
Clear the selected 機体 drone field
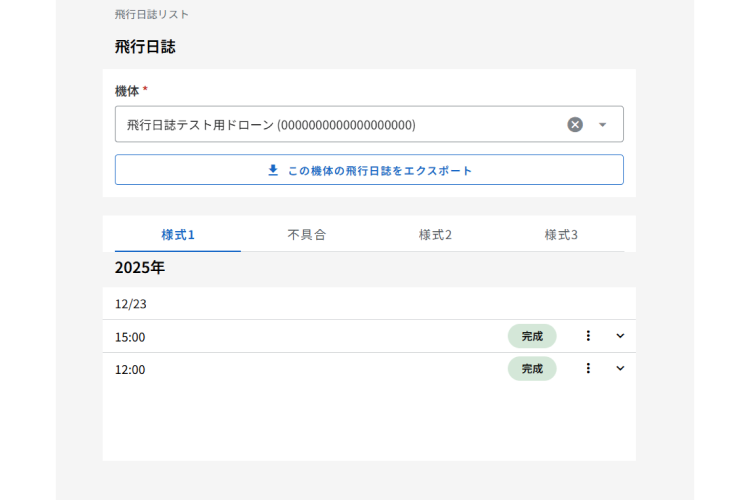pos(575,125)
